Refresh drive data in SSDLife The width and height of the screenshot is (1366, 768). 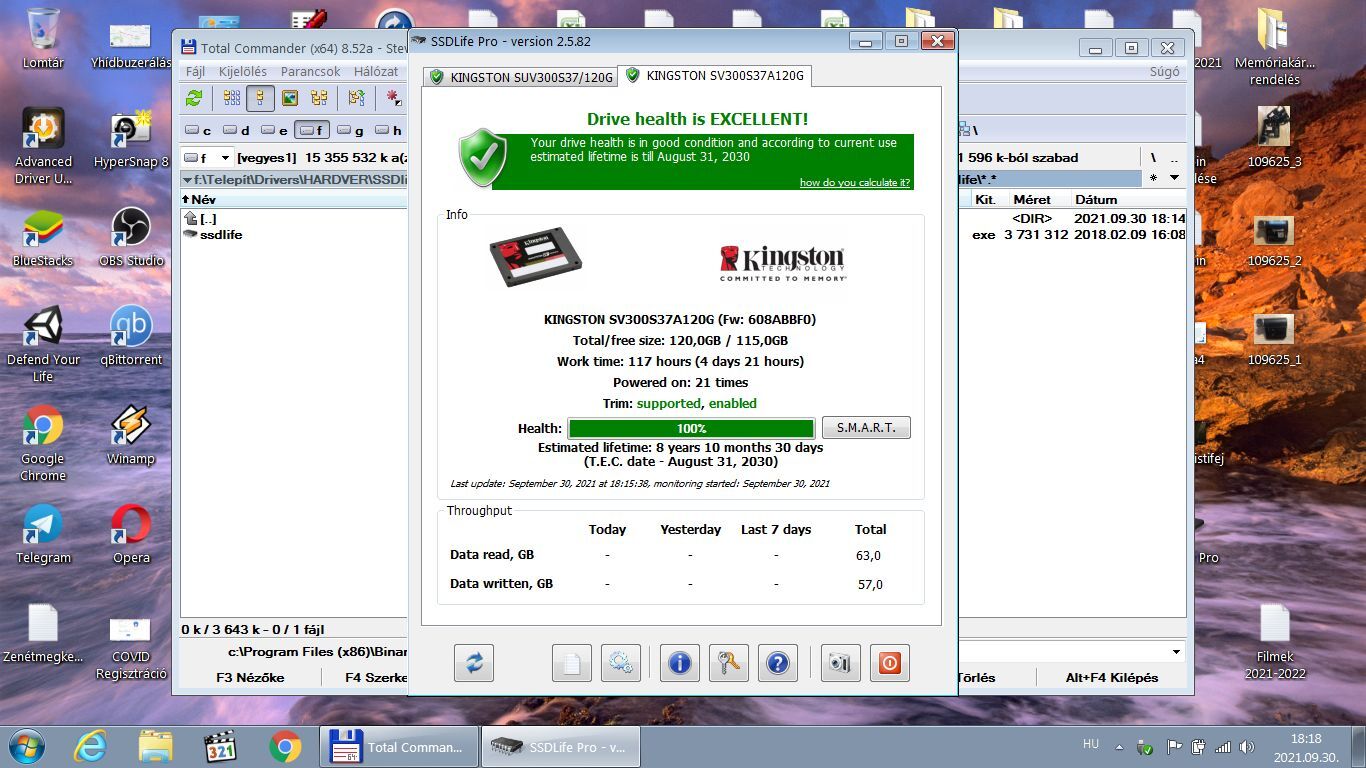pyautogui.click(x=474, y=663)
